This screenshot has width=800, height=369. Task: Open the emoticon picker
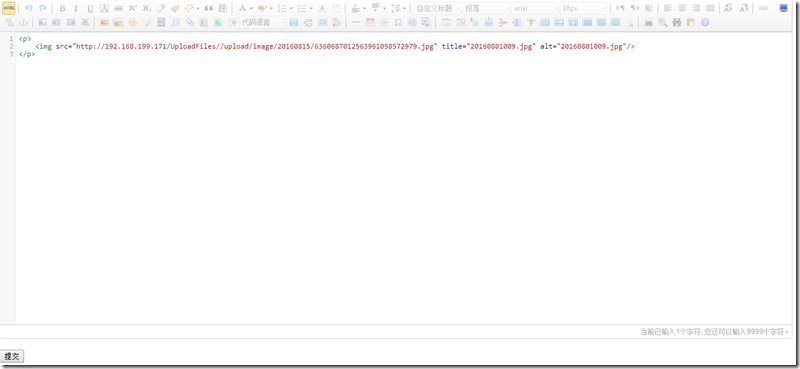(x=133, y=22)
